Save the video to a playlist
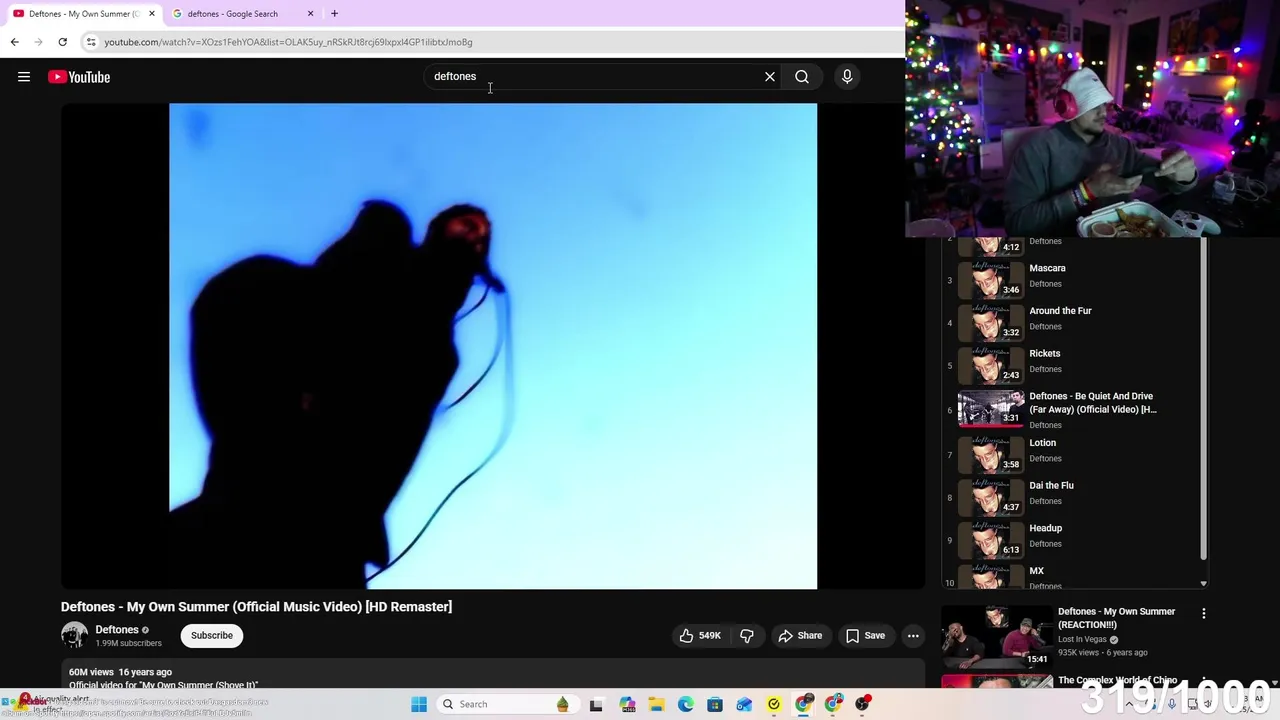The image size is (1280, 720). click(865, 636)
